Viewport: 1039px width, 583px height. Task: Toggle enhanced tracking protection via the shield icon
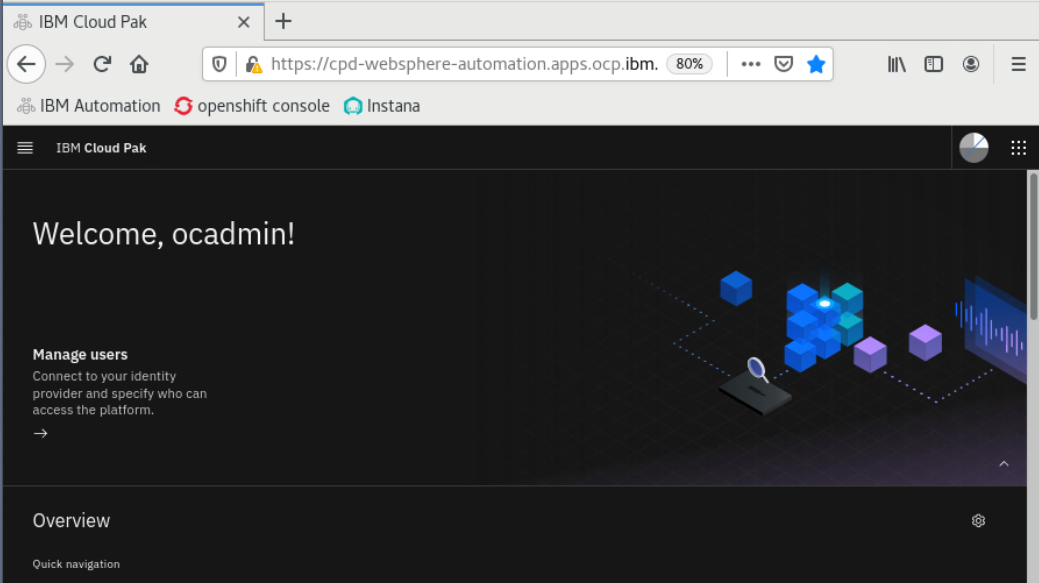tap(219, 62)
